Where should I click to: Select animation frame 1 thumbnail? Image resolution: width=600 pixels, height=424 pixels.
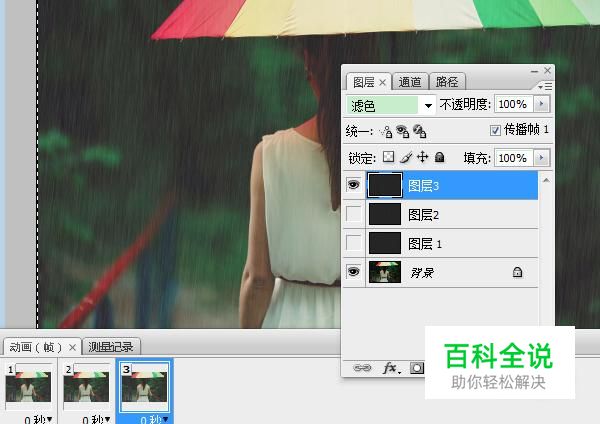(28, 386)
